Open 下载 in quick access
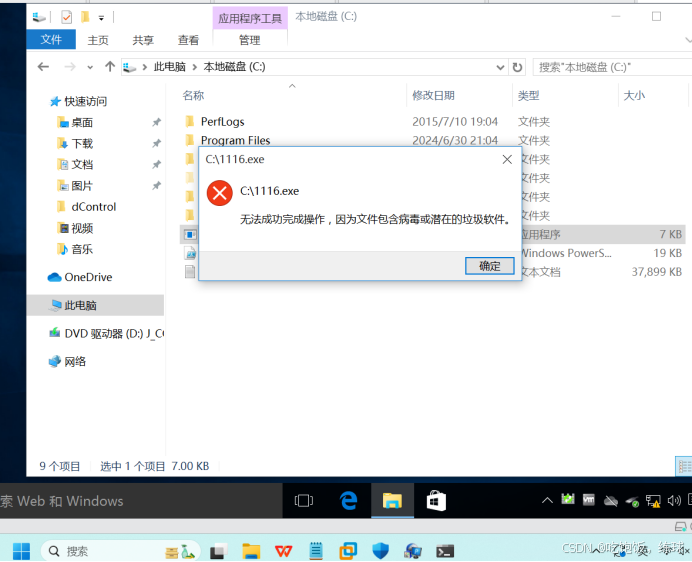 click(82, 143)
